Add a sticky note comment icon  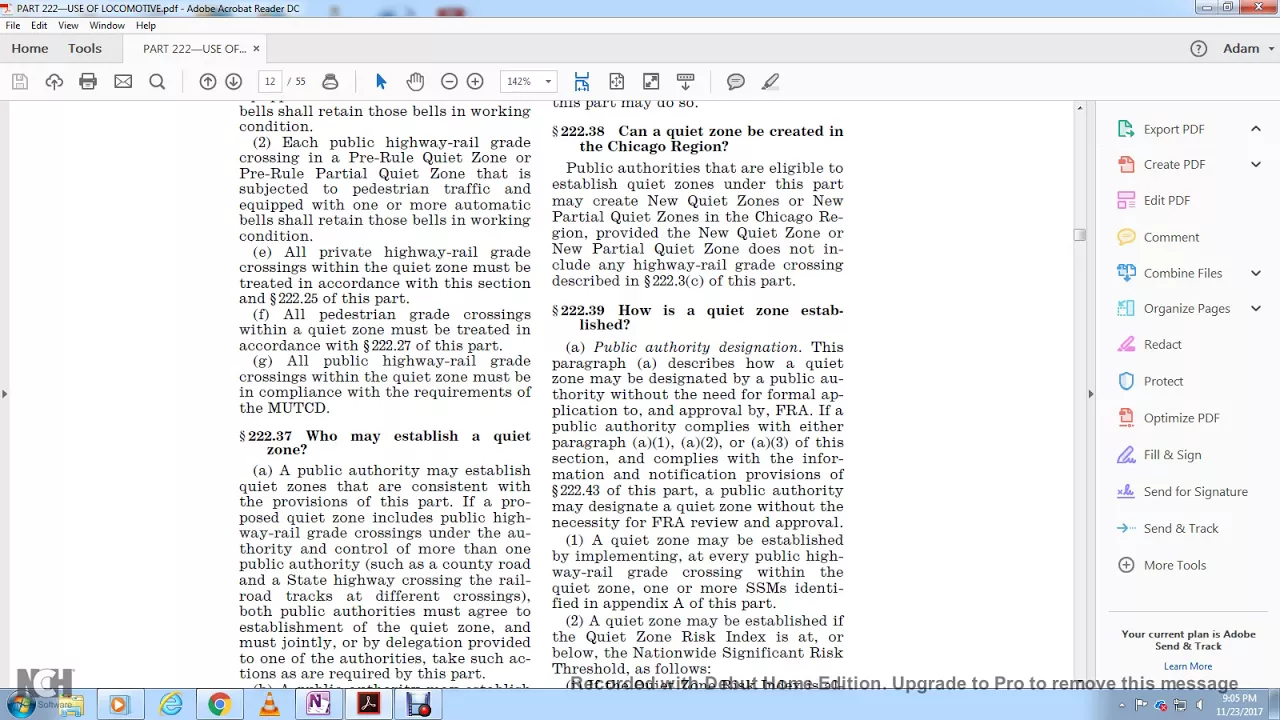[x=736, y=82]
